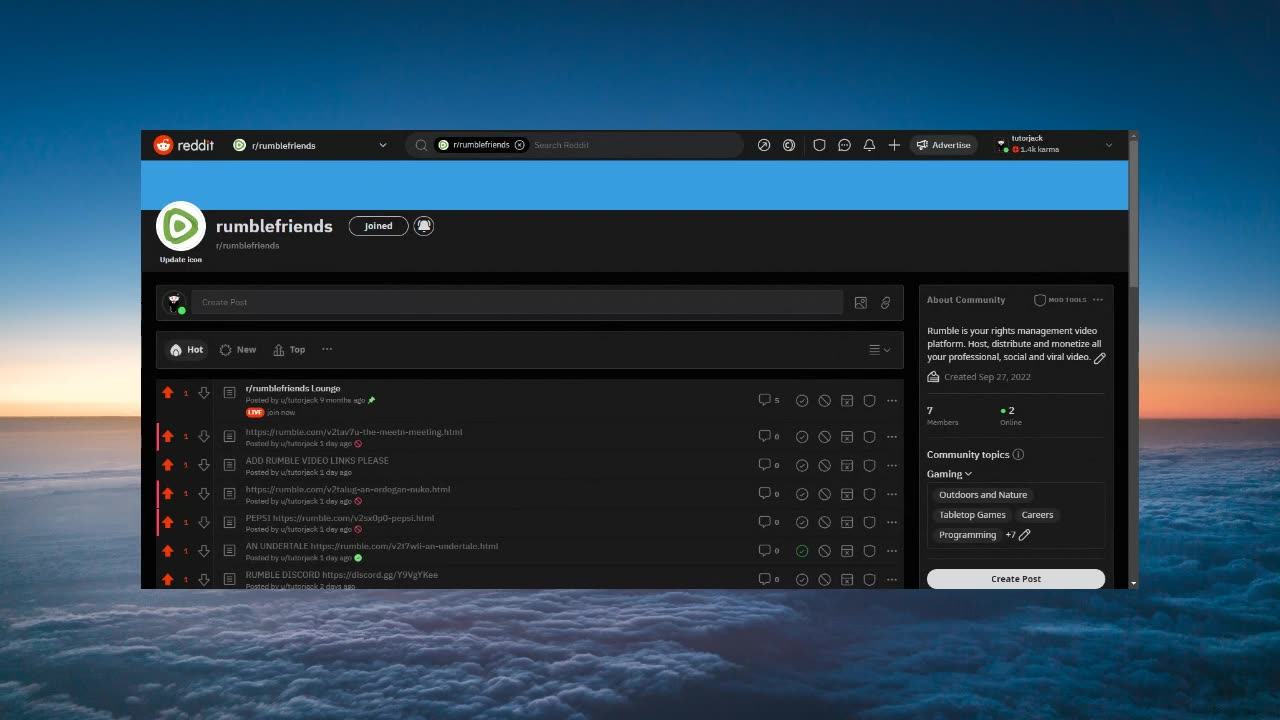Downvote the the-meetn-meeting.html post

(204, 436)
